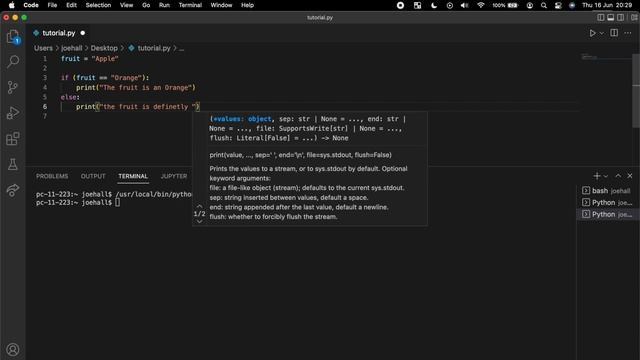Open the Source Control view
This screenshot has height=360, width=640.
(13, 87)
